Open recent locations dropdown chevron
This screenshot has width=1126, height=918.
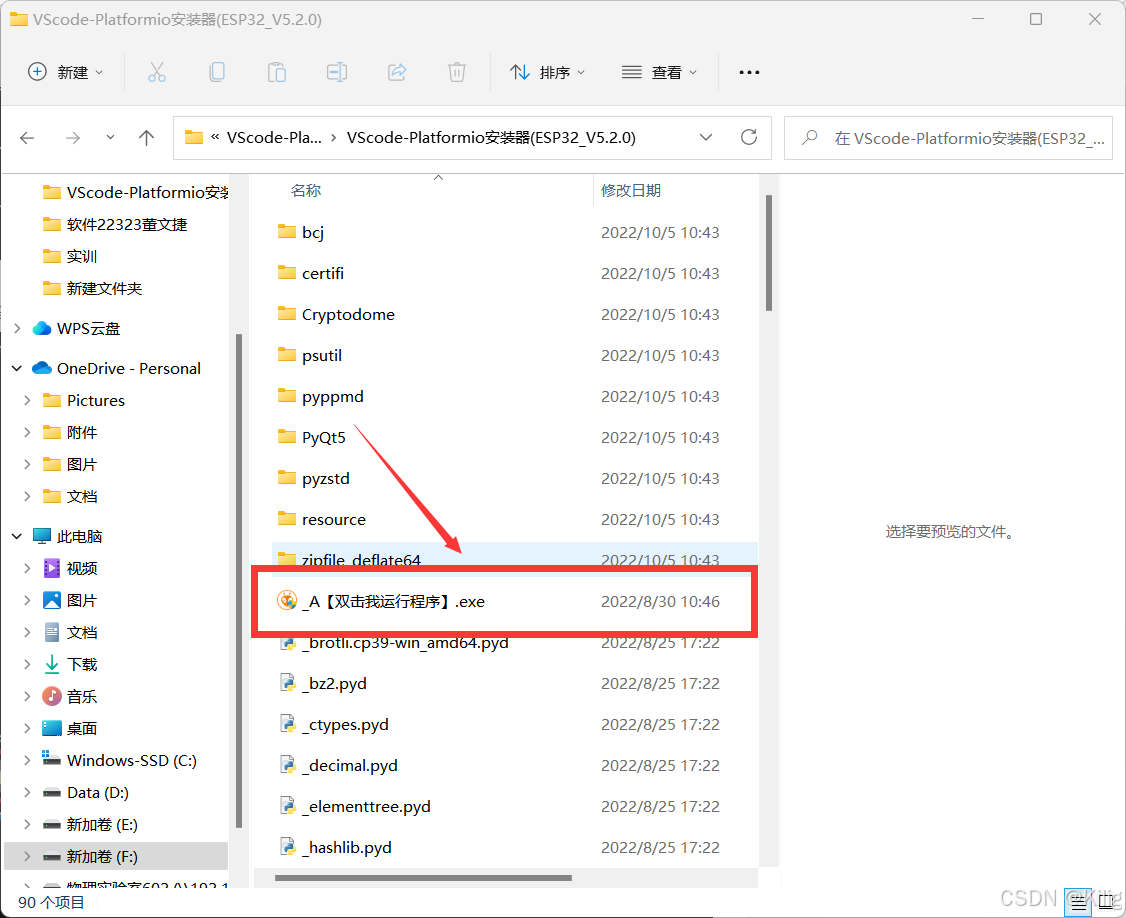(x=110, y=137)
